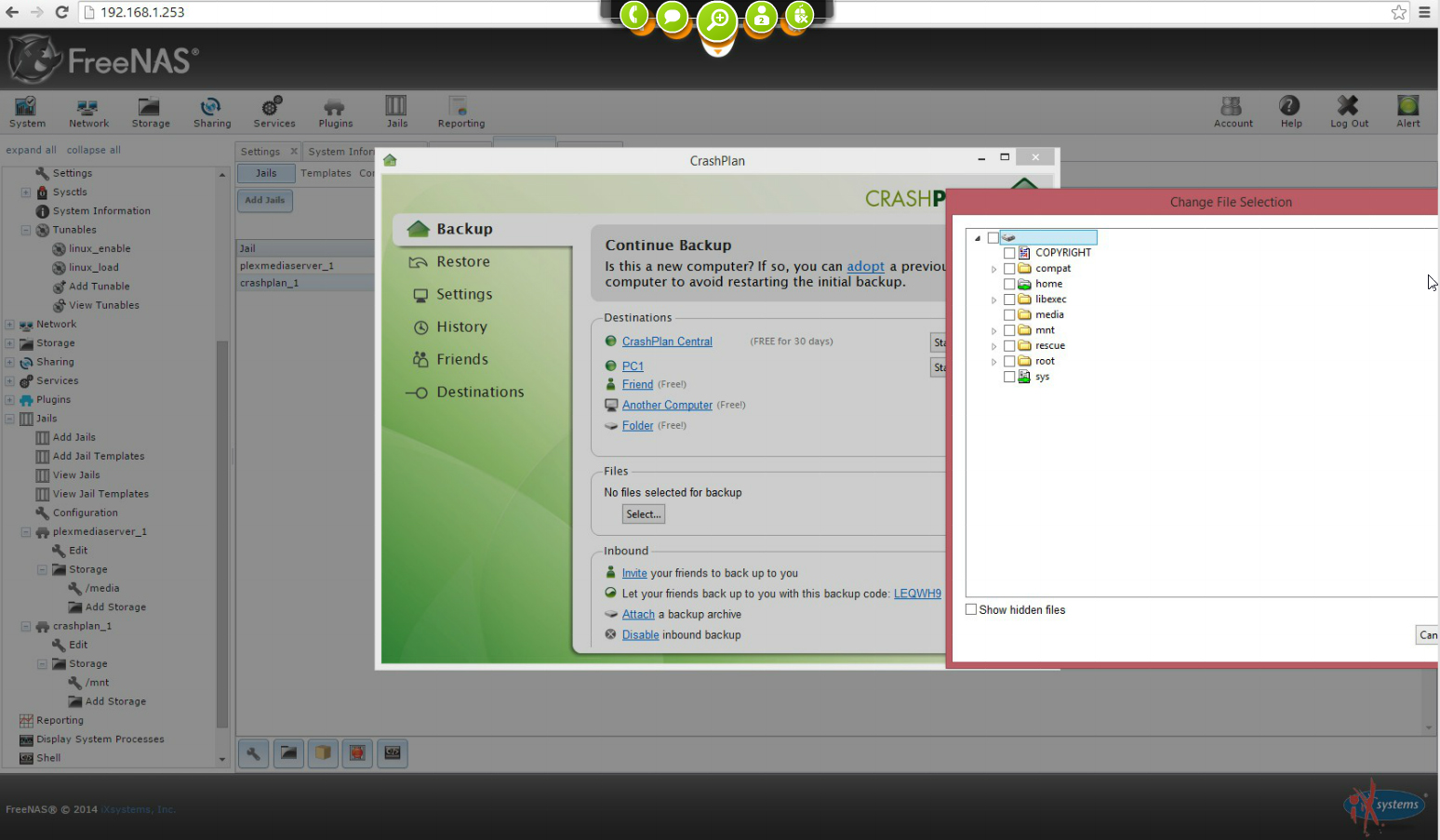Click the Another Computer link
This screenshot has width=1440, height=840.
coord(667,405)
